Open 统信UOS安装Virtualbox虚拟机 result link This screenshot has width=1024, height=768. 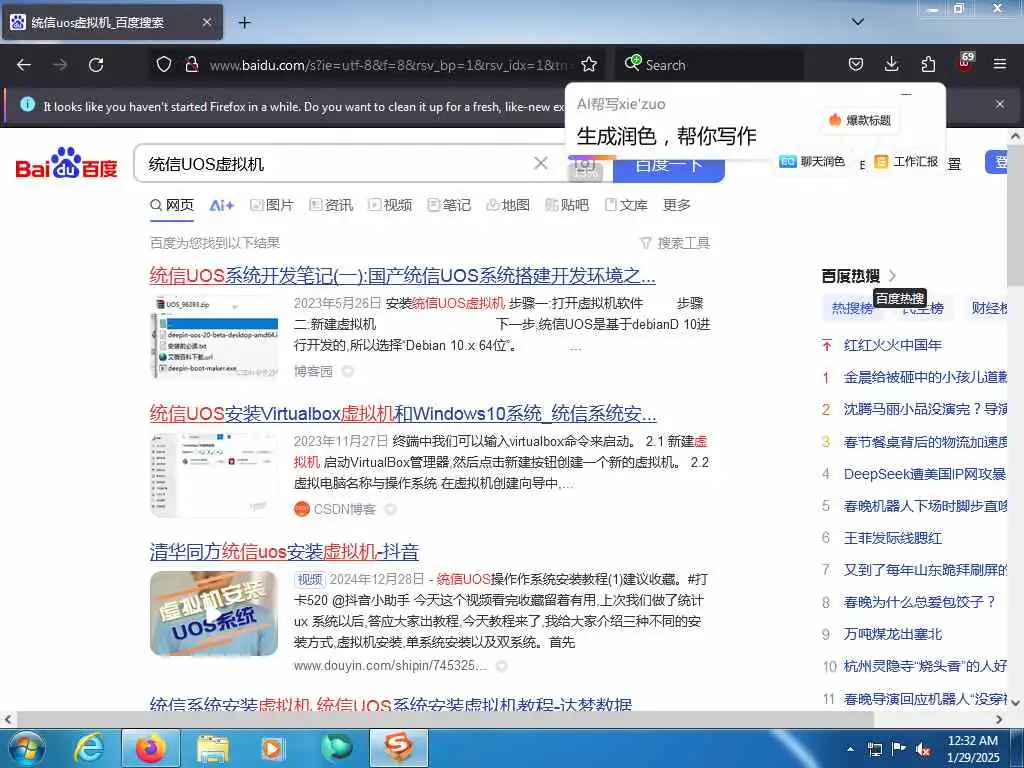tap(402, 413)
